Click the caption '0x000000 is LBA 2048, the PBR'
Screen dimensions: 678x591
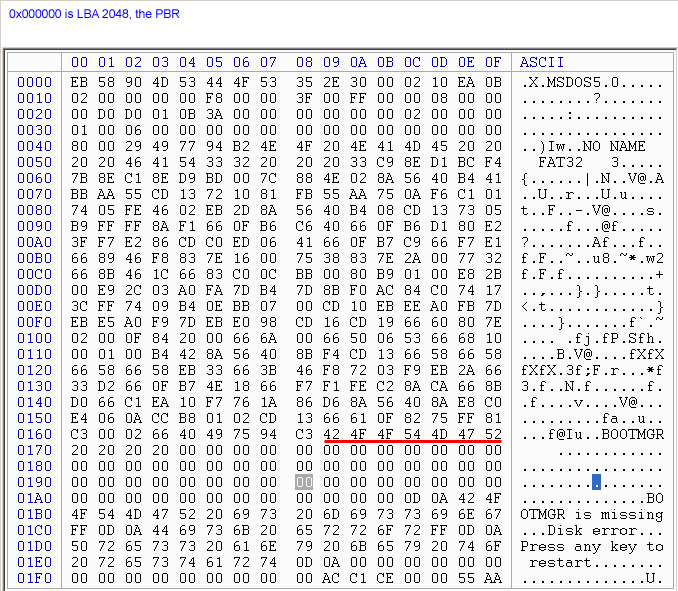(94, 14)
